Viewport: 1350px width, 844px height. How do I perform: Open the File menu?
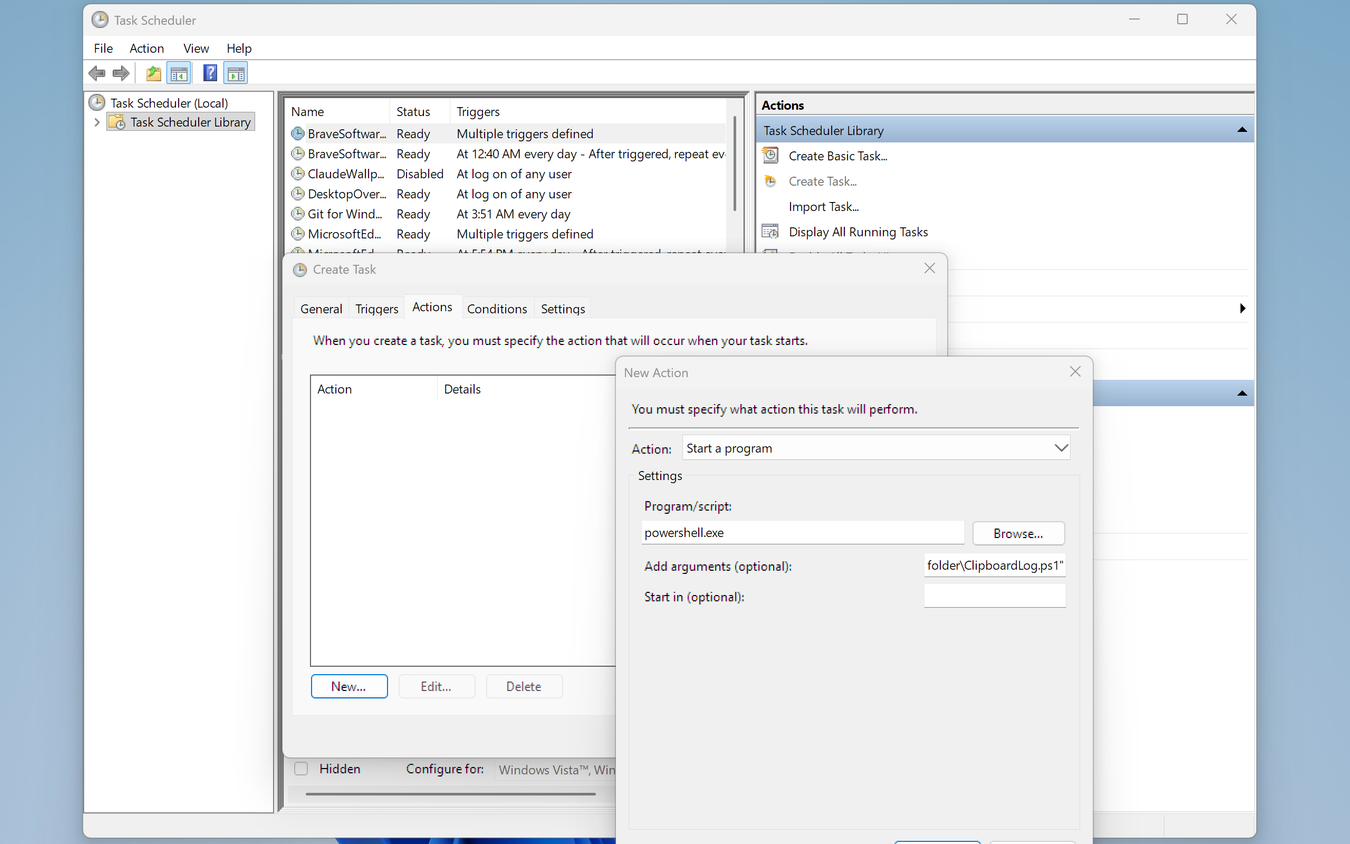point(103,48)
